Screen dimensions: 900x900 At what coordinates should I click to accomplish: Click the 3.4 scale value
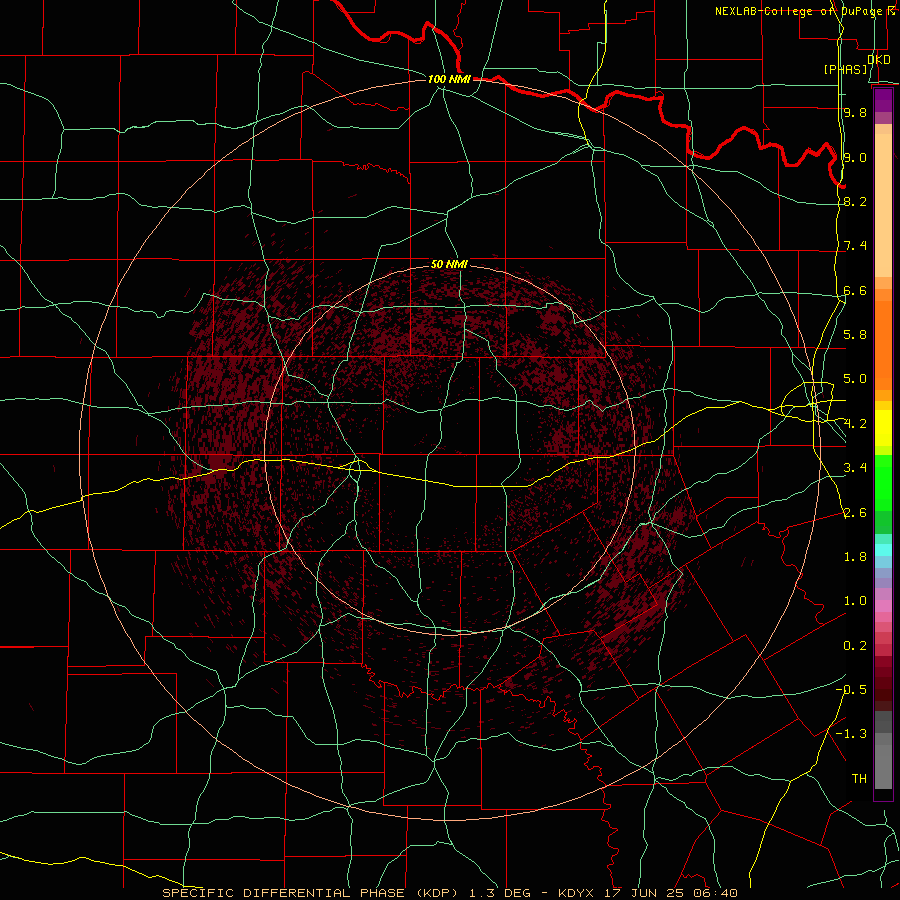[x=855, y=468]
